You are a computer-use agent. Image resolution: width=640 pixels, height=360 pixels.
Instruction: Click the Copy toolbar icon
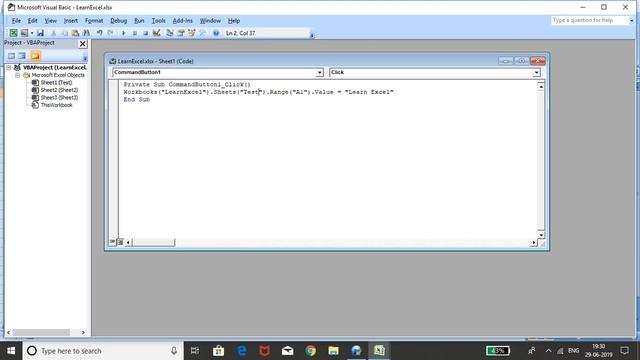click(x=64, y=33)
